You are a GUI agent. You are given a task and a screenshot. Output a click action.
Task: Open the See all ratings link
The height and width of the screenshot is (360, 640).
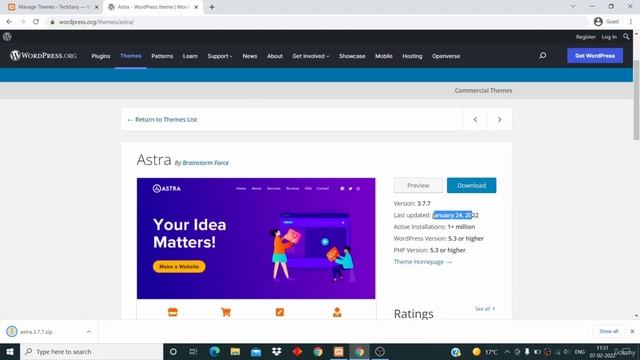point(485,309)
